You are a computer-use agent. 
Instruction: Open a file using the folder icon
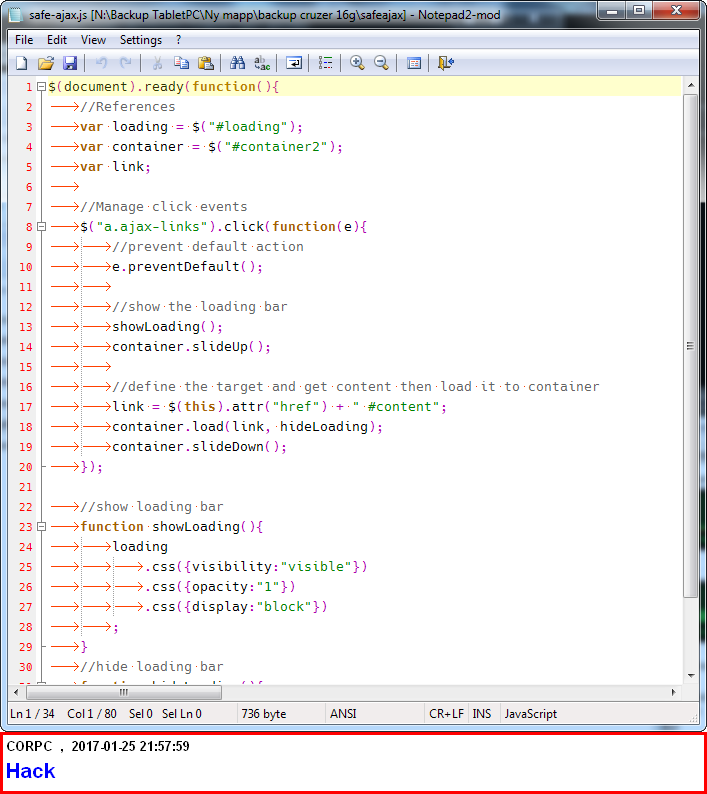(x=46, y=63)
